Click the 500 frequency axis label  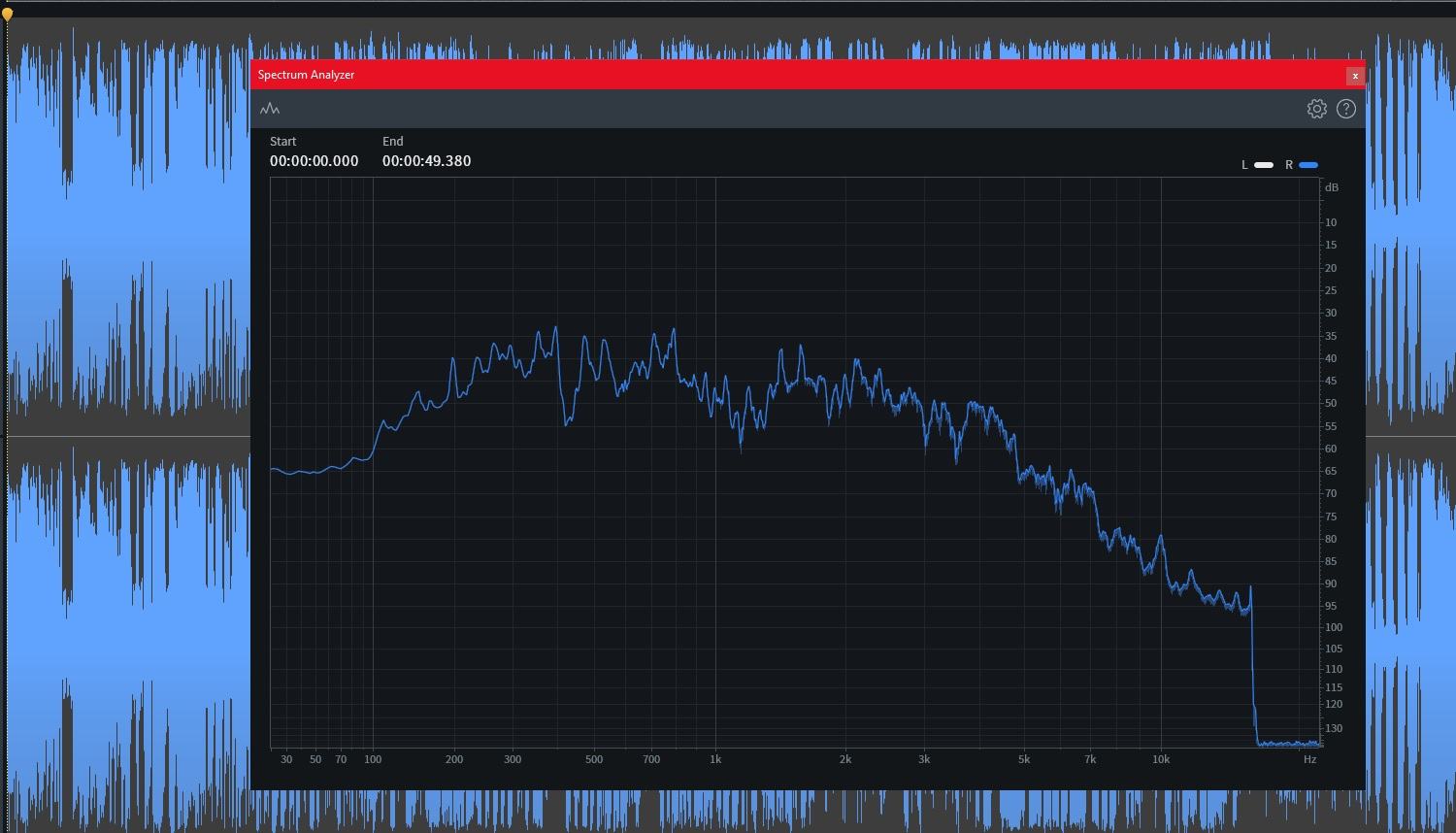(x=594, y=759)
